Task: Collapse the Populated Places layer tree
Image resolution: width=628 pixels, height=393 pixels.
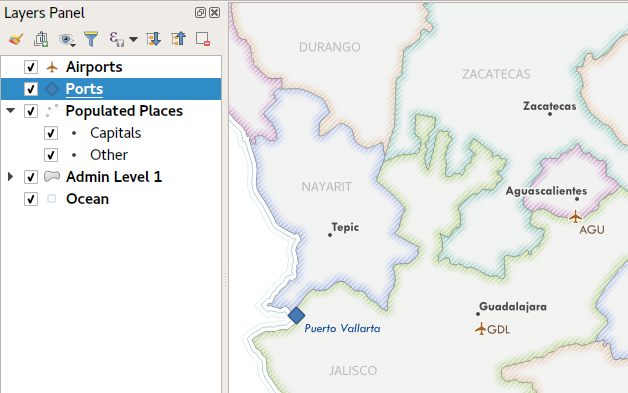Action: pos(10,111)
